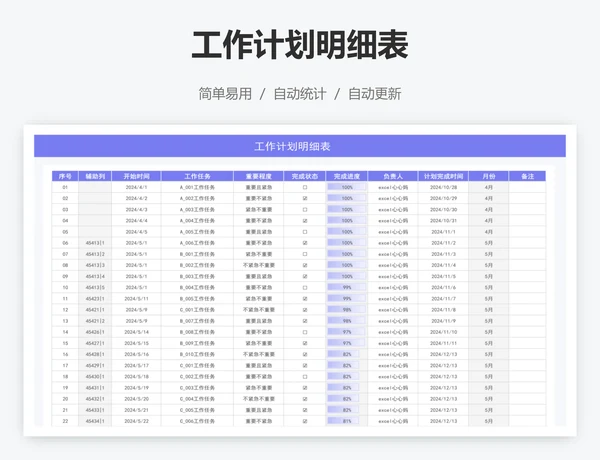Select the planned date 2024/11/11
The image size is (600, 460).
[443, 343]
